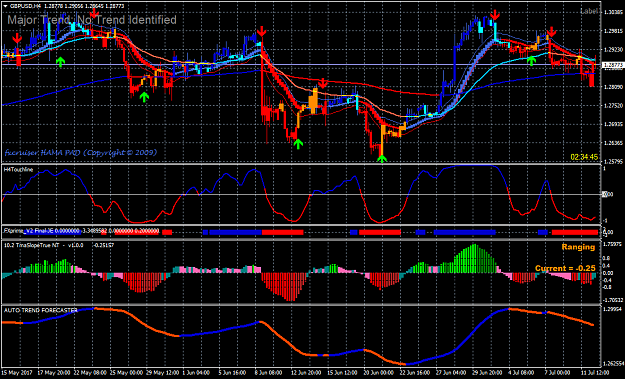Select the gray 'Label' text object
The height and width of the screenshot is (379, 625).
[589, 12]
